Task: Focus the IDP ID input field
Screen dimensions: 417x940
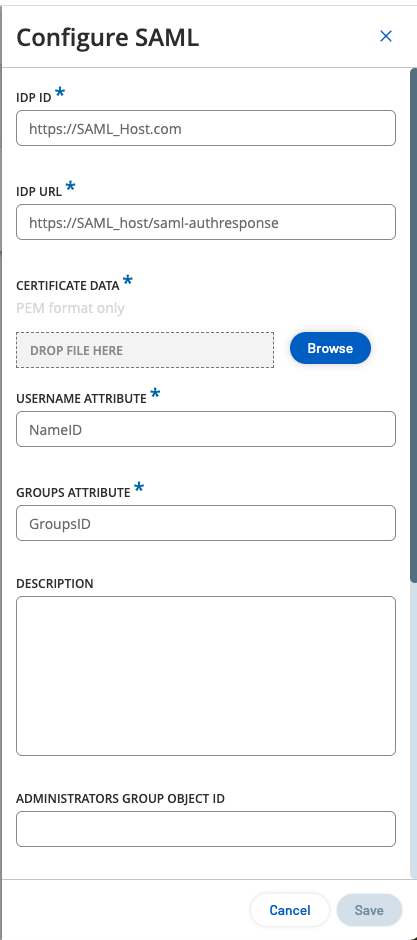Action: [x=206, y=128]
